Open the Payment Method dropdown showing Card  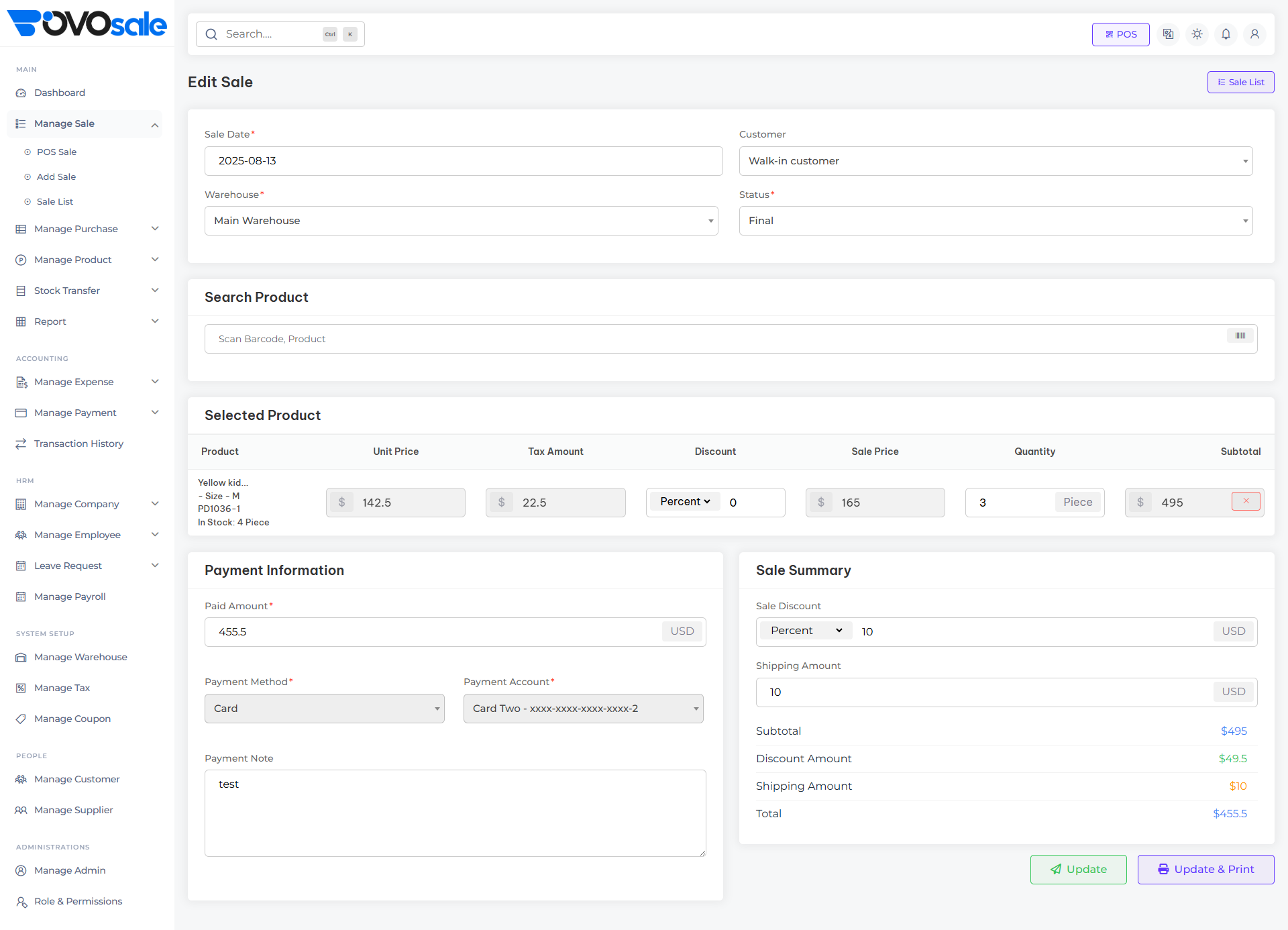(324, 709)
